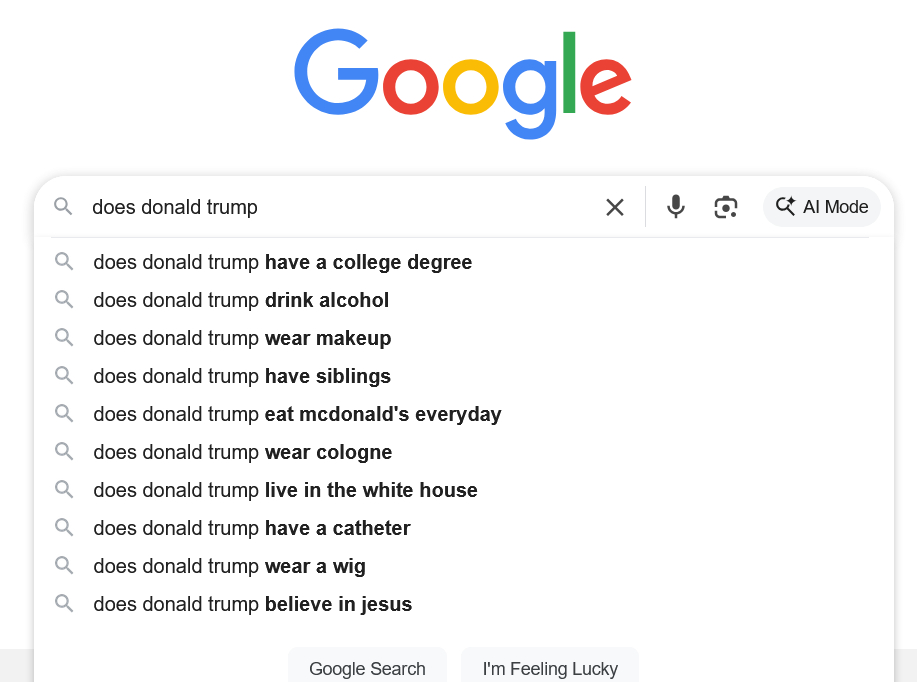Click magnifier icon beside "believe in jesus"
This screenshot has height=682, width=917.
click(x=64, y=604)
